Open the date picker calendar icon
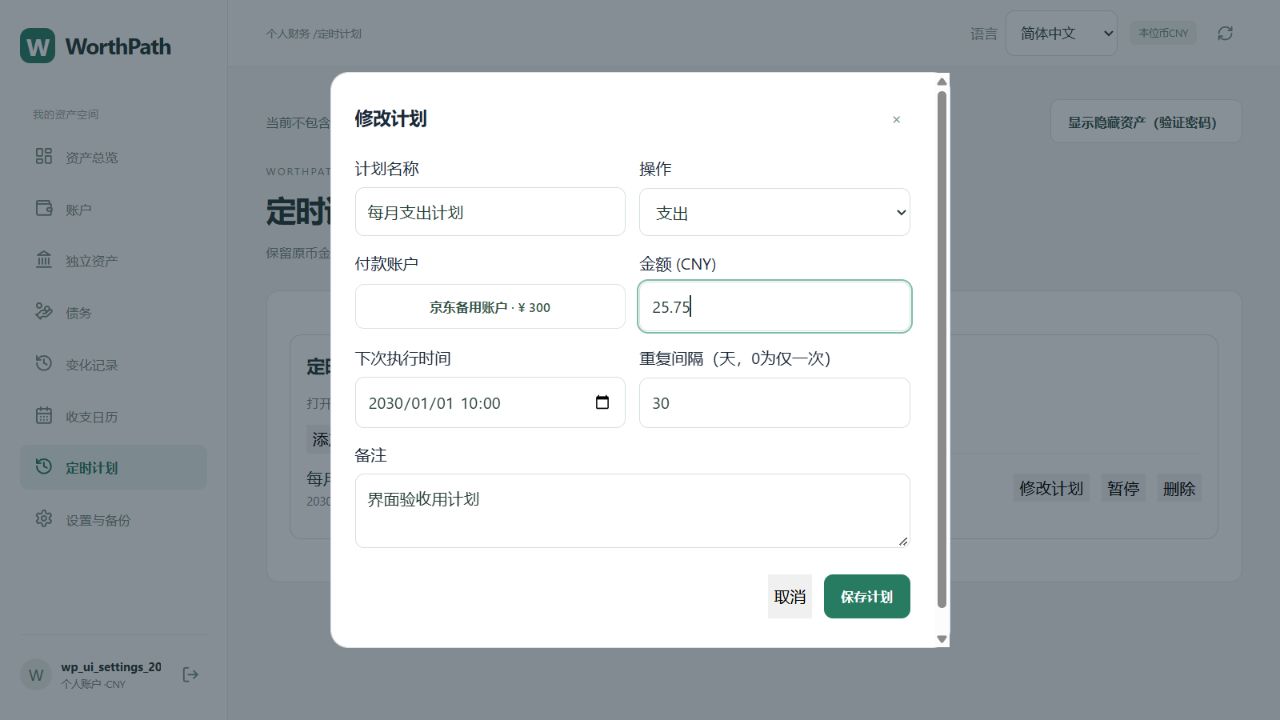The height and width of the screenshot is (720, 1280). [x=602, y=403]
